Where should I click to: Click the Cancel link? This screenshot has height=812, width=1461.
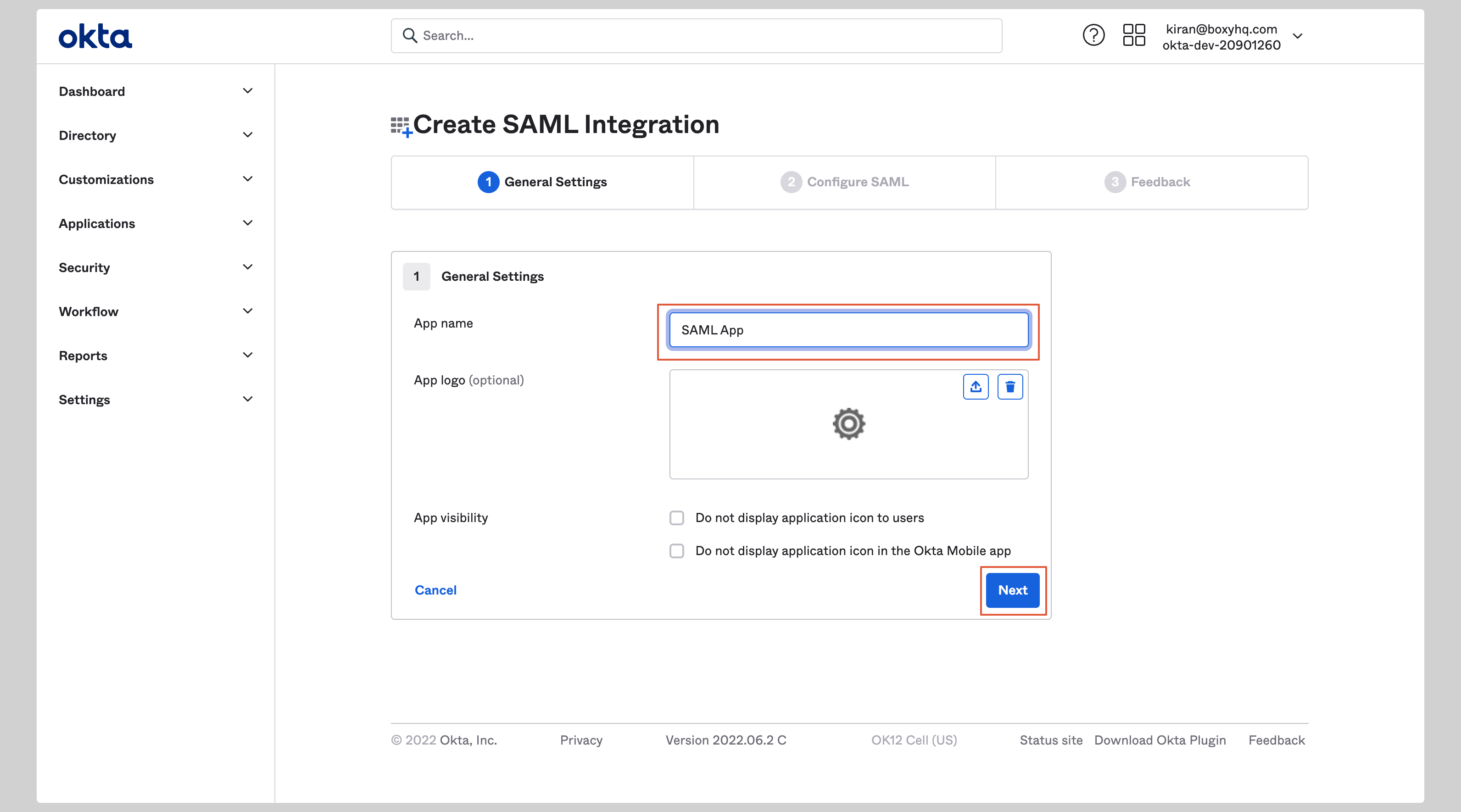(436, 590)
